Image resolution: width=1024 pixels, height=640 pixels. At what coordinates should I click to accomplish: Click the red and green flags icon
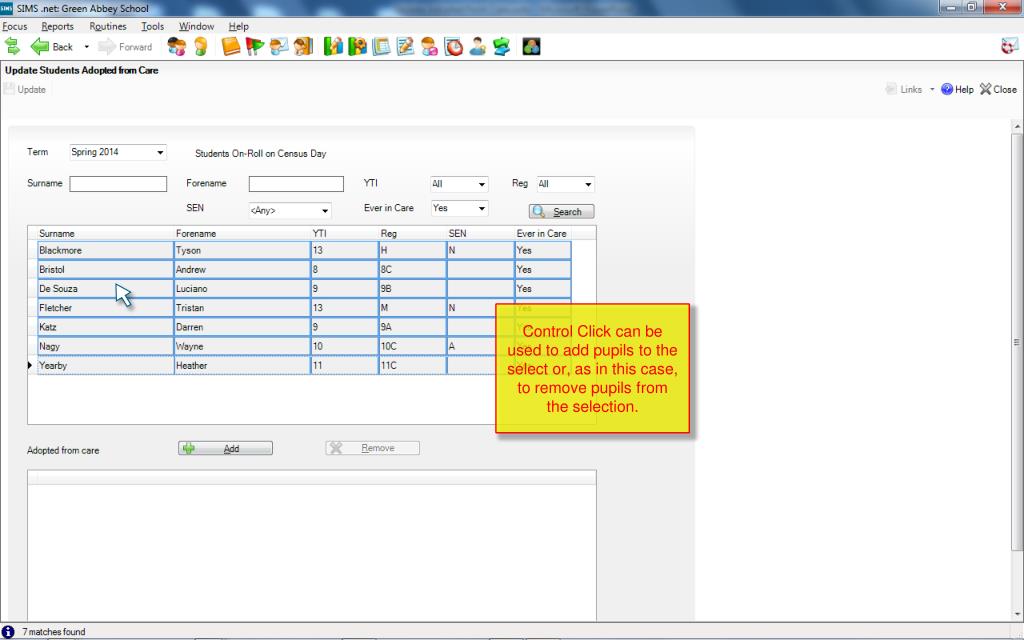(x=255, y=46)
